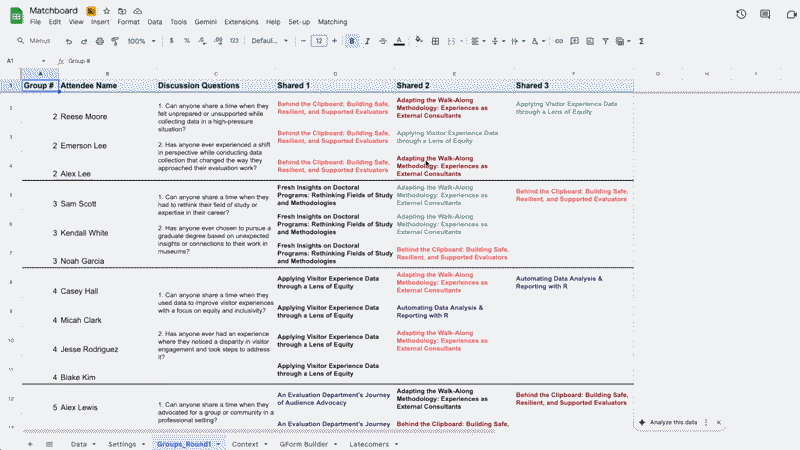
Task: Open horizontal align dropdown
Action: [x=478, y=41]
